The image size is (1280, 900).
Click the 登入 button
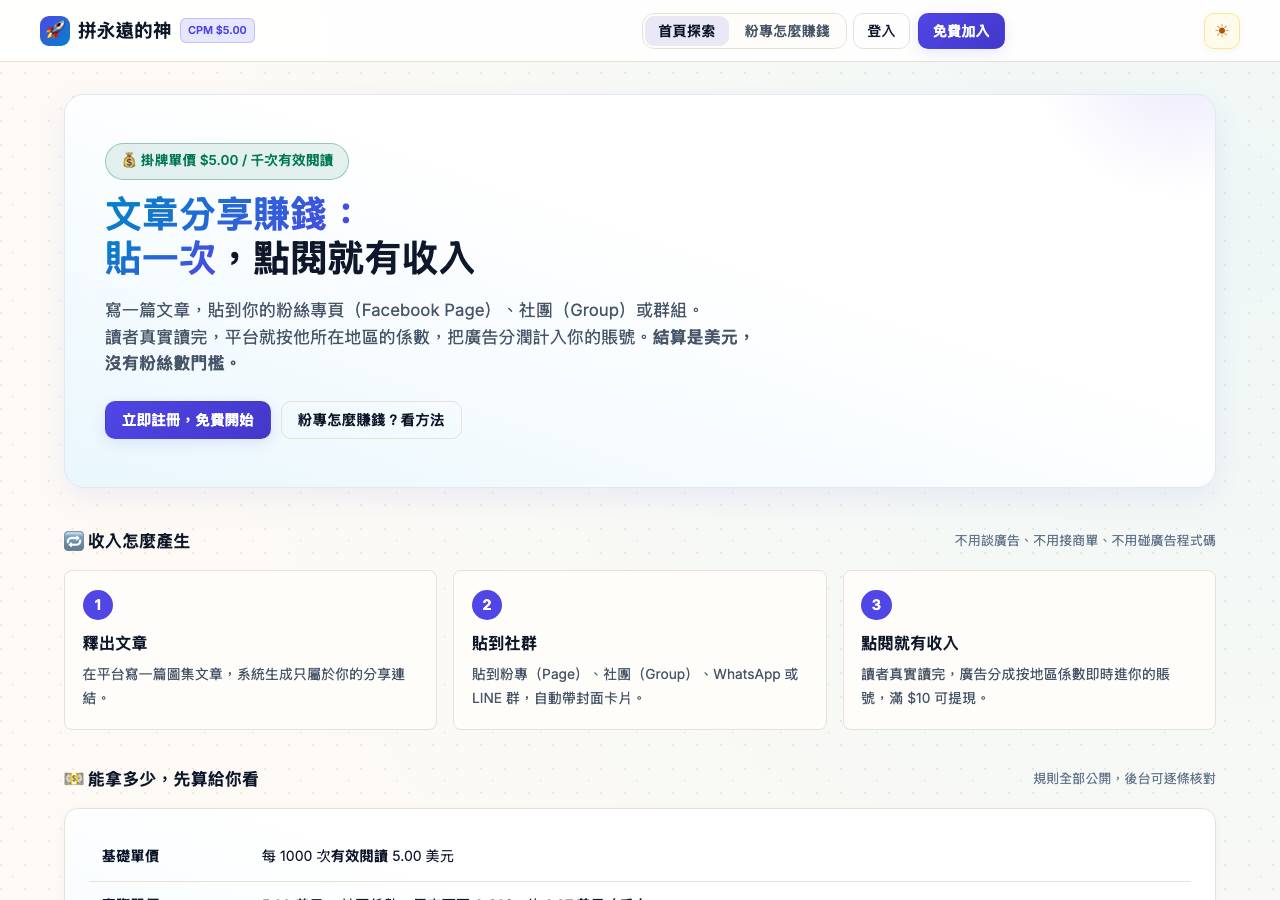tap(881, 31)
